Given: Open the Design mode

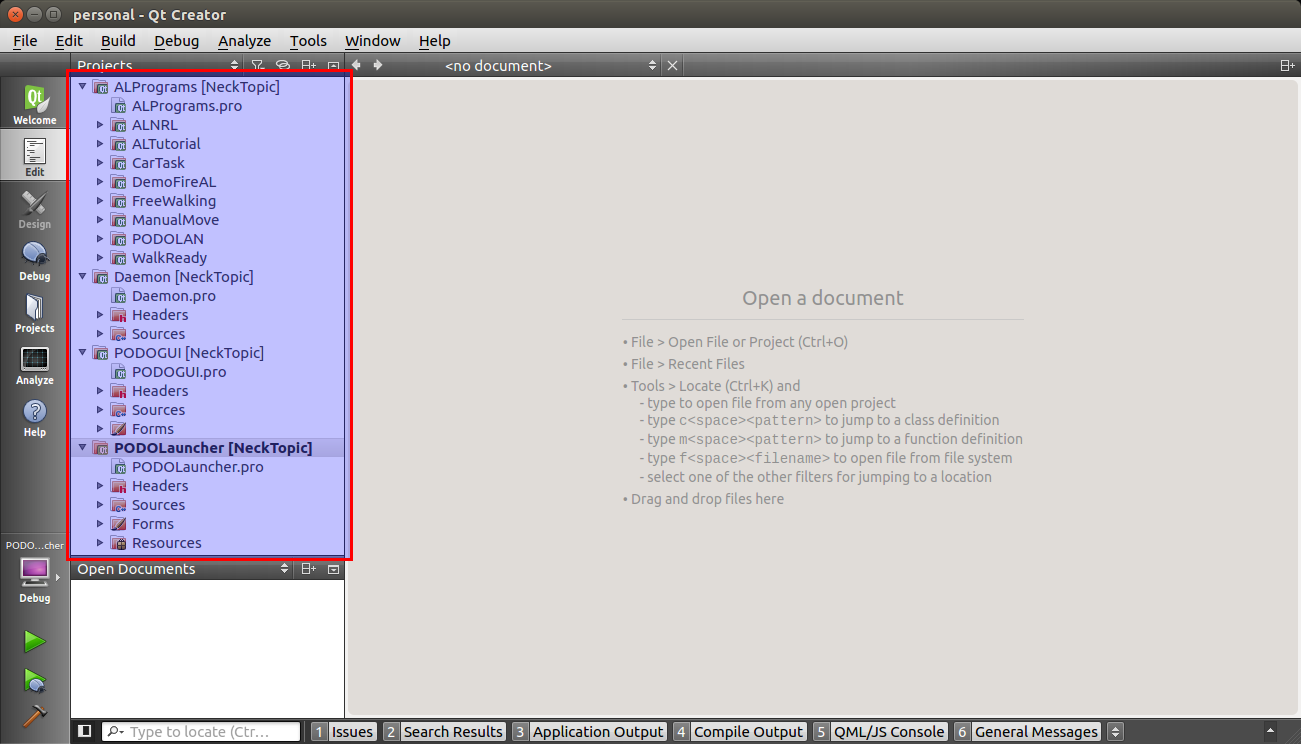Looking at the screenshot, I should pyautogui.click(x=34, y=208).
